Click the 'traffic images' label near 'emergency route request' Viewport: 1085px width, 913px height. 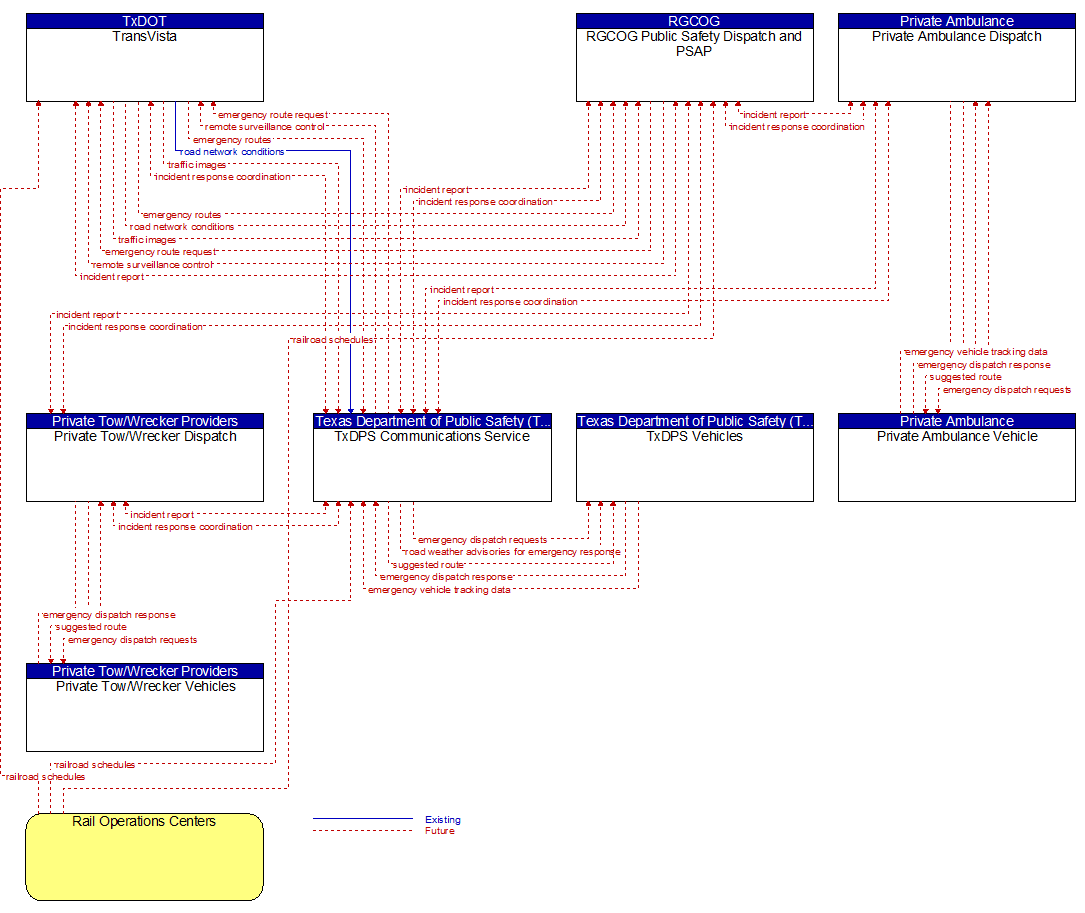pyautogui.click(x=147, y=239)
